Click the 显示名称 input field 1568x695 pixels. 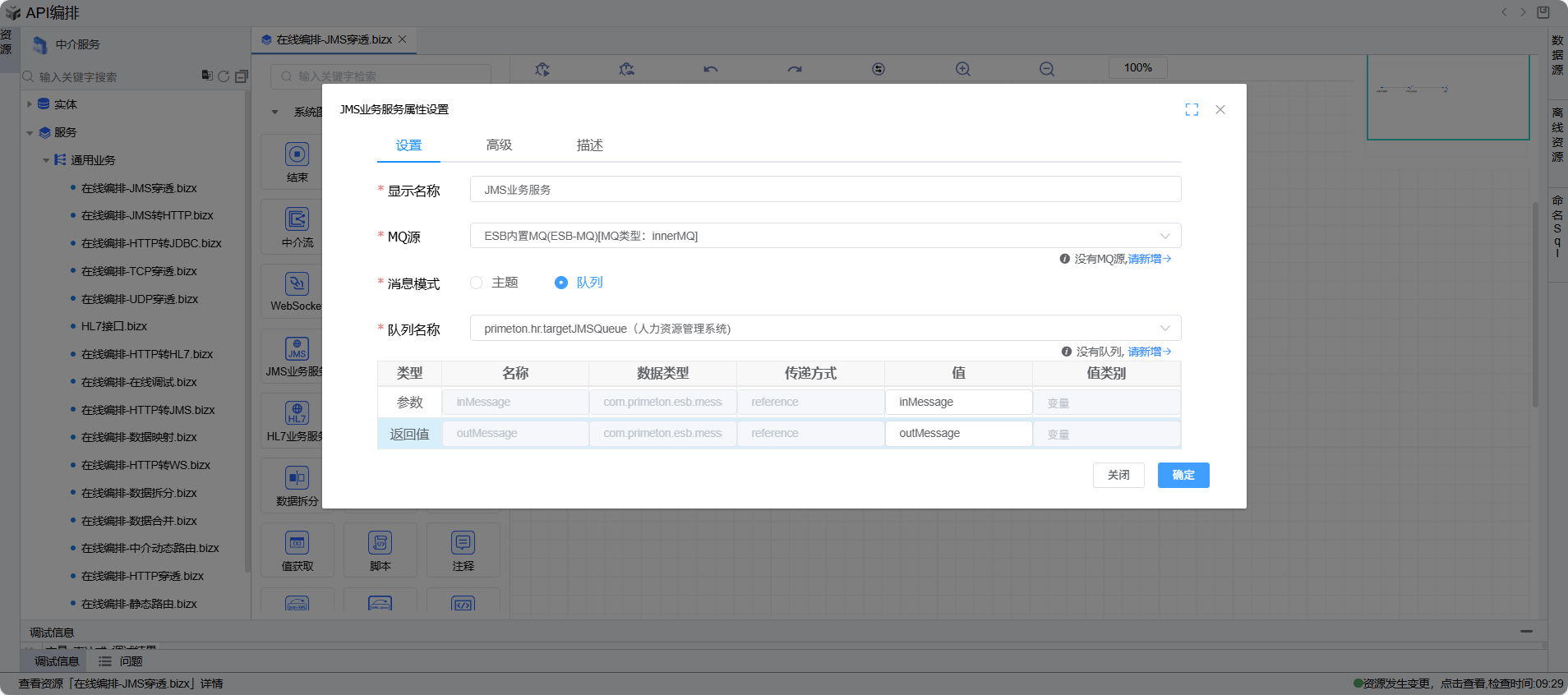(825, 190)
